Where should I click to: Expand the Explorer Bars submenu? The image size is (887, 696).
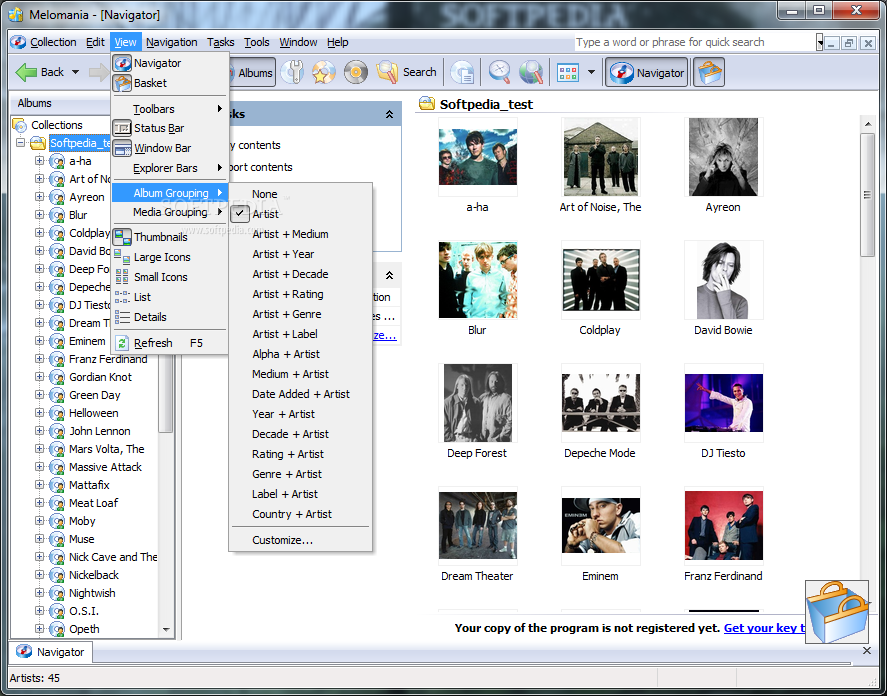(170, 168)
